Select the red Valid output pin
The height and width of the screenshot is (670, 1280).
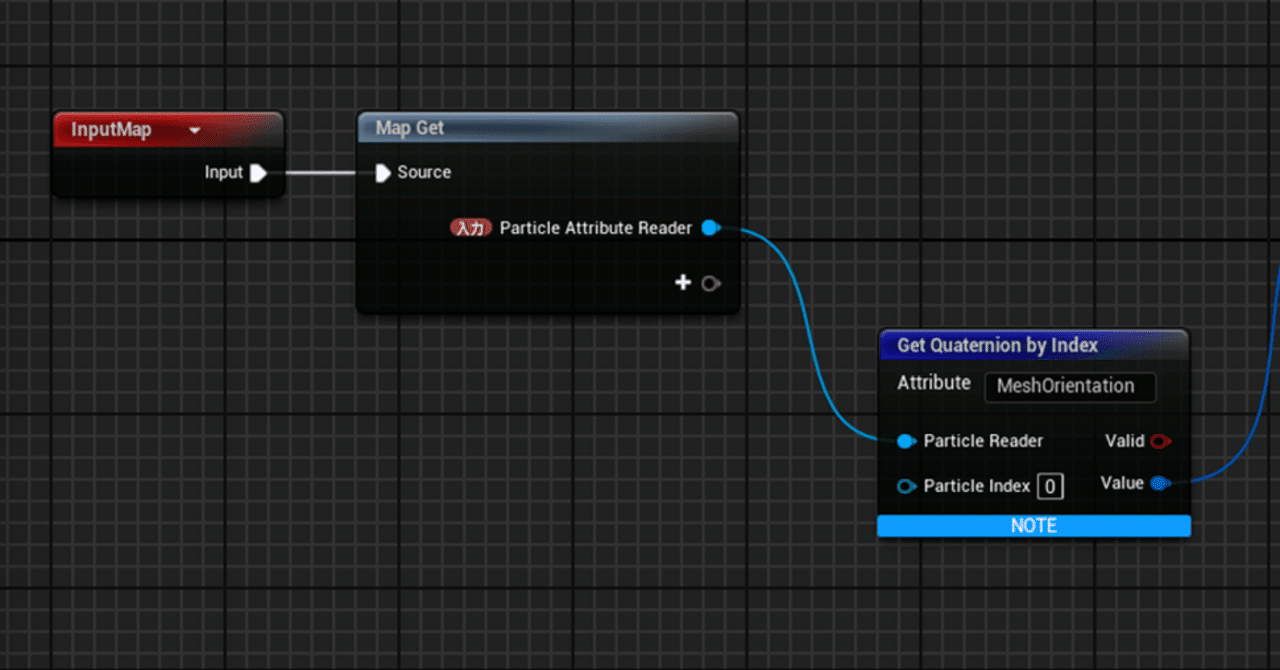[x=1160, y=441]
